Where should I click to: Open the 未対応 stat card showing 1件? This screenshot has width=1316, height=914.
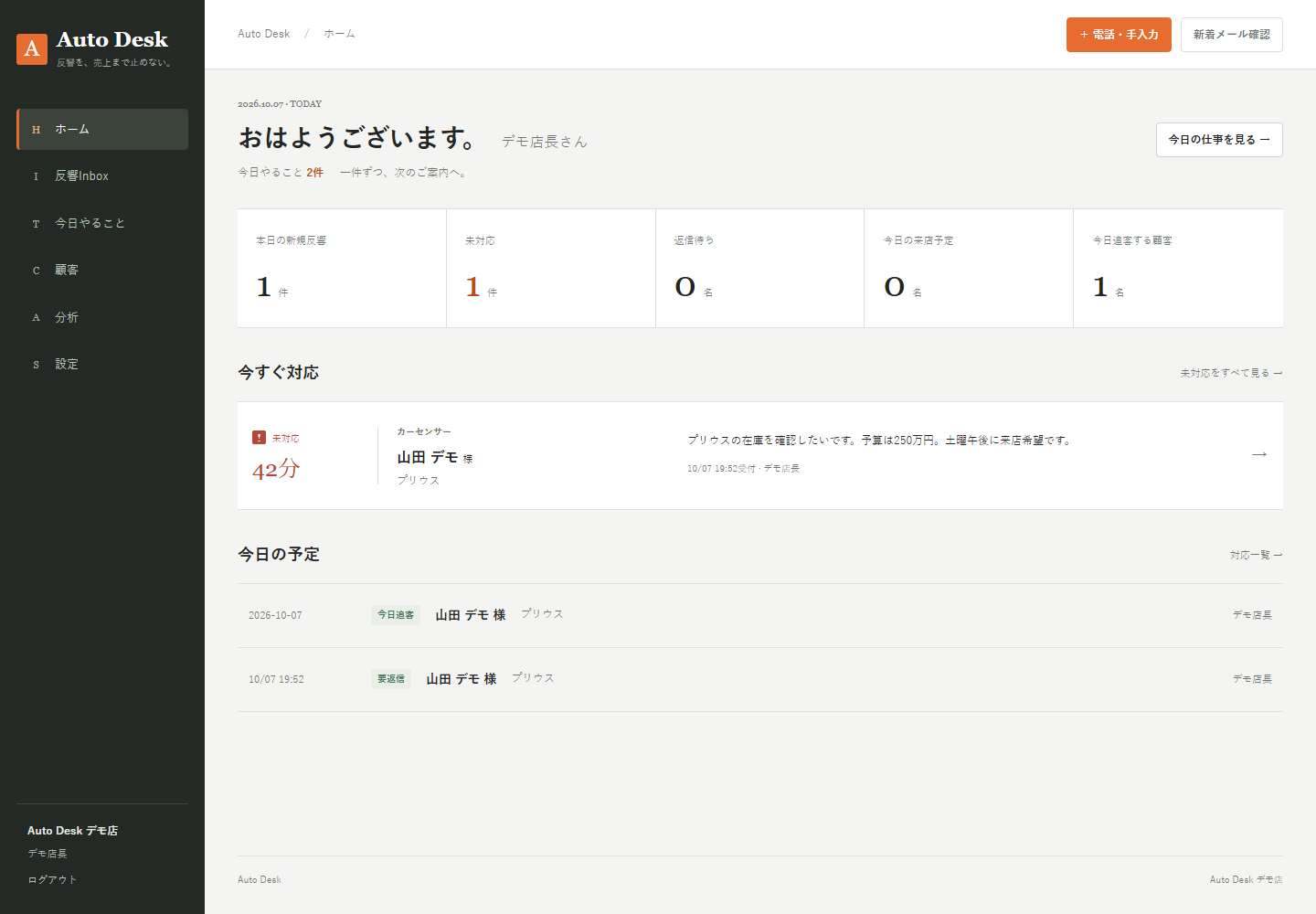click(551, 268)
